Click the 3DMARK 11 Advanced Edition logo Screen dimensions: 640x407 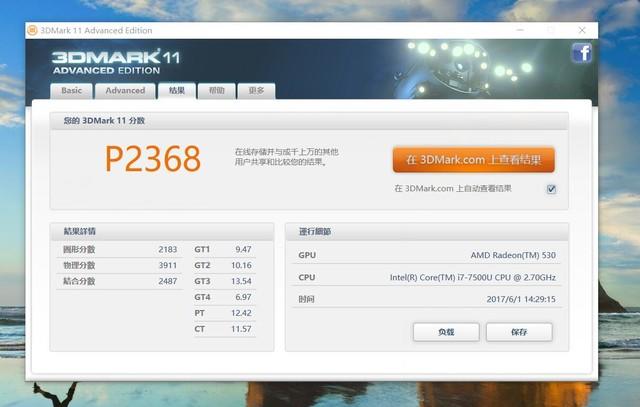tap(116, 62)
